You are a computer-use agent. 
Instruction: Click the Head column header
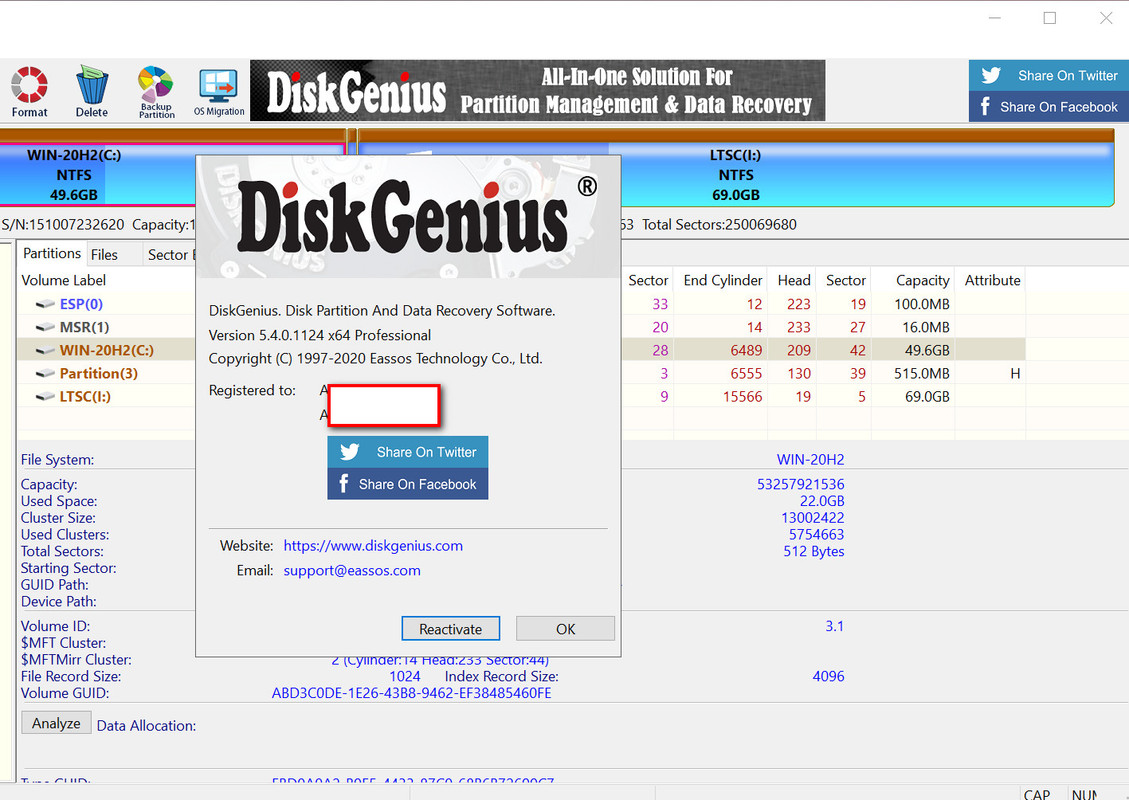[x=793, y=280]
